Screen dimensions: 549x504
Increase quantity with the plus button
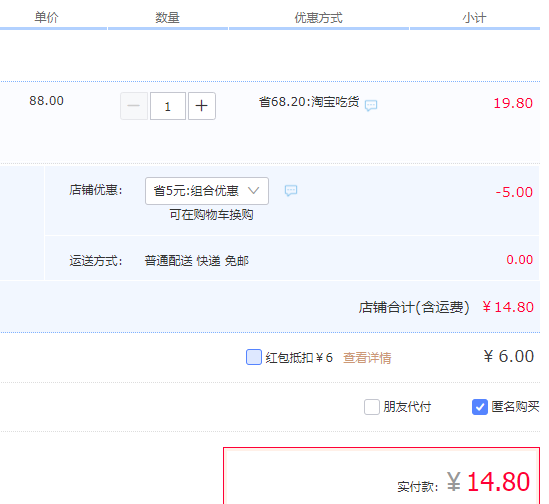[202, 106]
